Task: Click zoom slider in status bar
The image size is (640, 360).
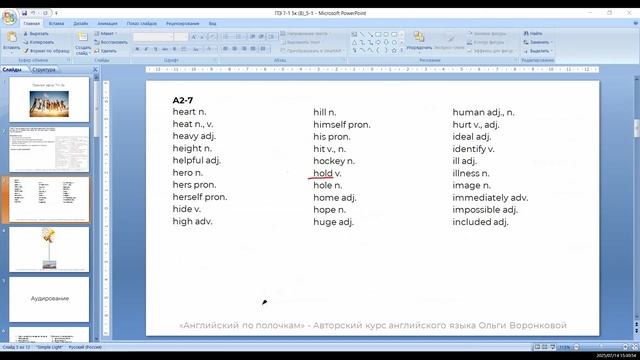Action: click(601, 347)
